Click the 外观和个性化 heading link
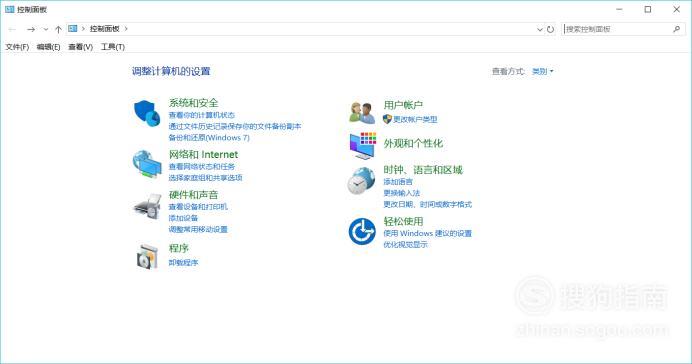This screenshot has width=692, height=364. point(413,143)
